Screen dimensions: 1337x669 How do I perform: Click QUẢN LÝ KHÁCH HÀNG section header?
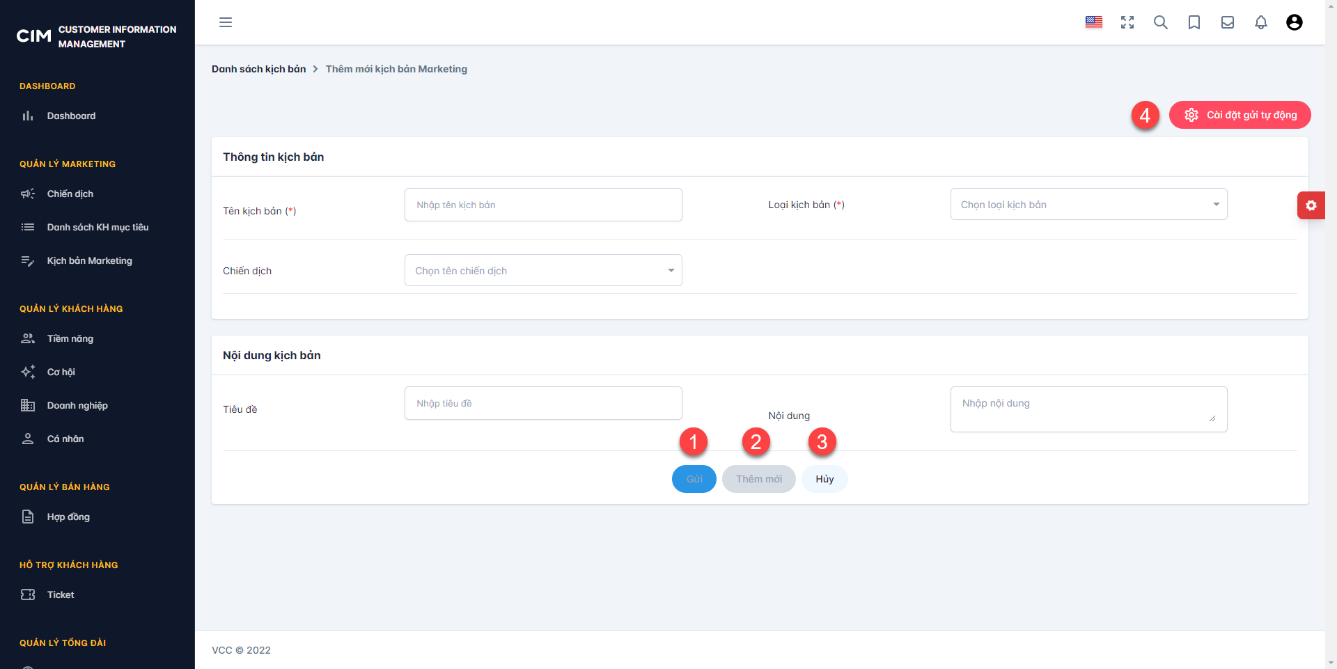(71, 309)
